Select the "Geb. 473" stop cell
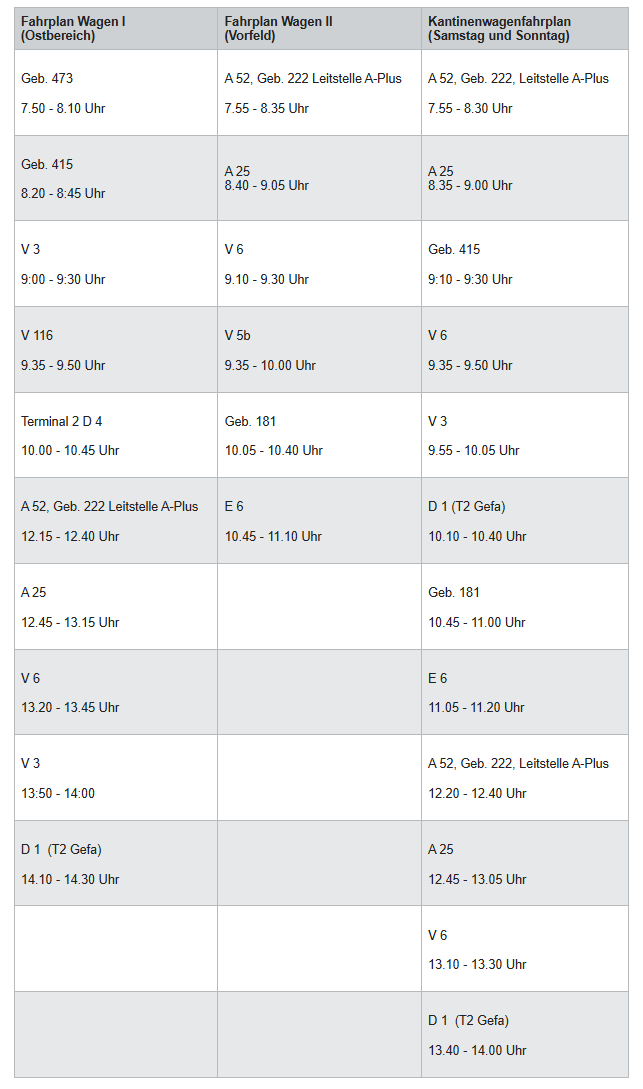 (116, 93)
